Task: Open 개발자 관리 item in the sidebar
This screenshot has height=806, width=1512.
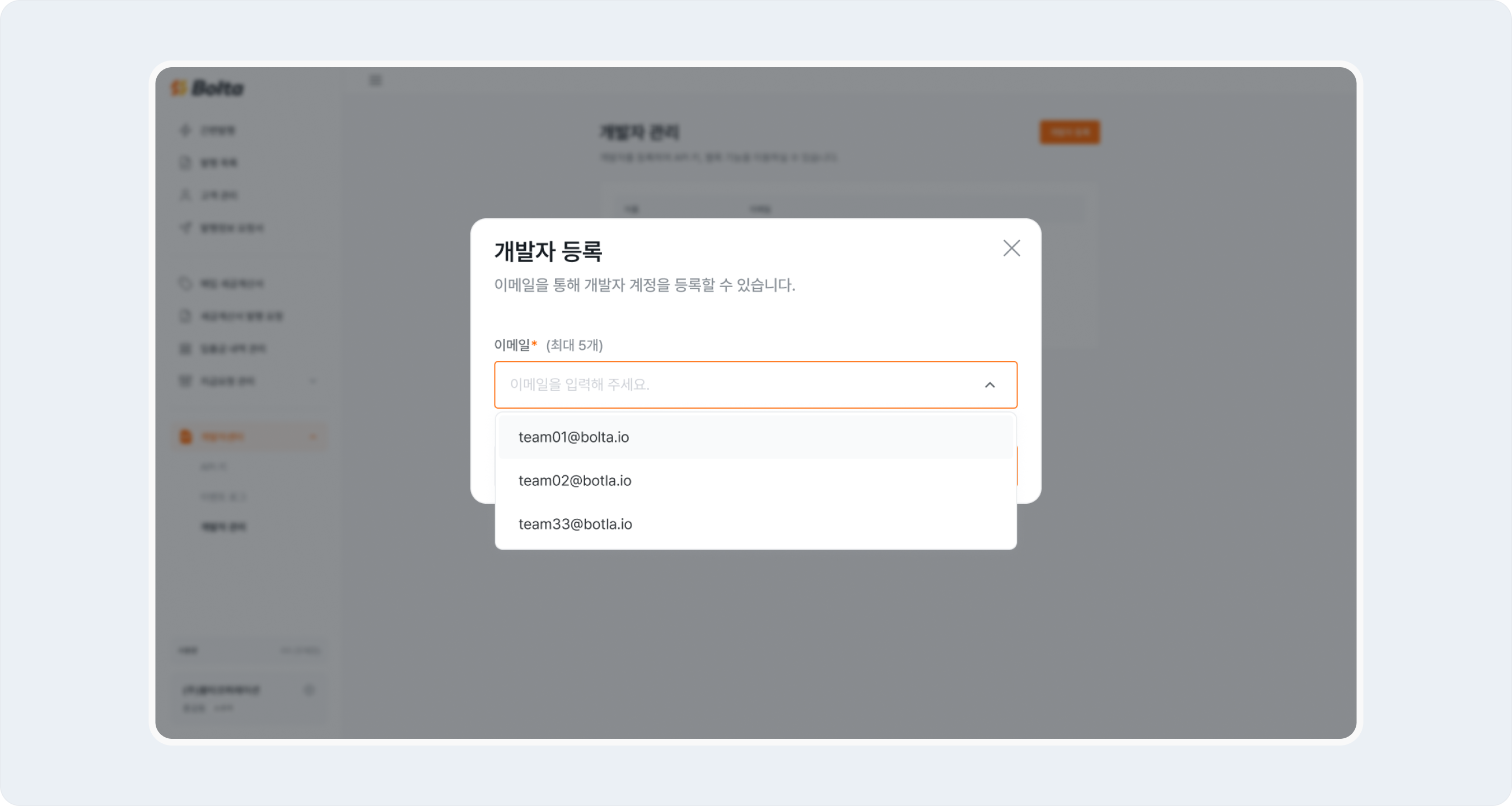Action: (223, 526)
